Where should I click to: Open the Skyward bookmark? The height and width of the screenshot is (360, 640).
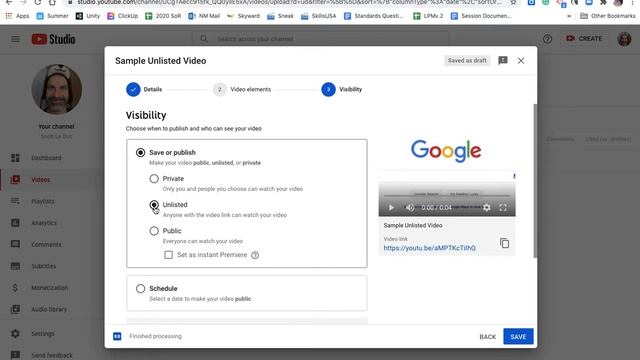tap(243, 16)
